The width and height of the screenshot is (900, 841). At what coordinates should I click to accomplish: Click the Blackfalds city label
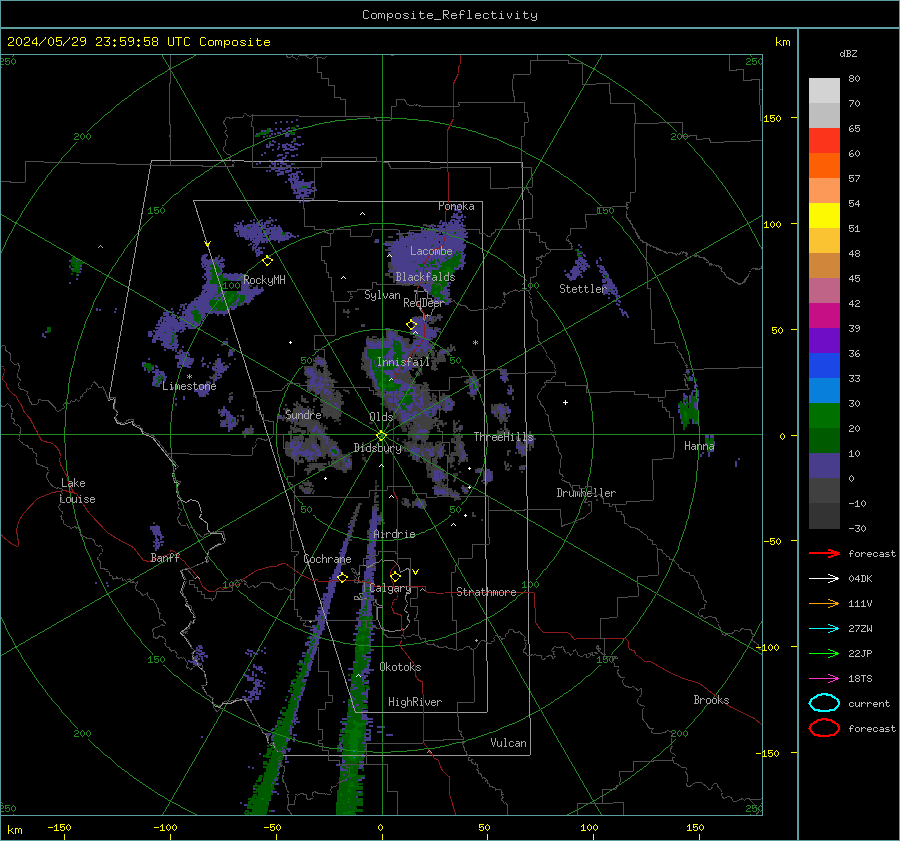[425, 277]
